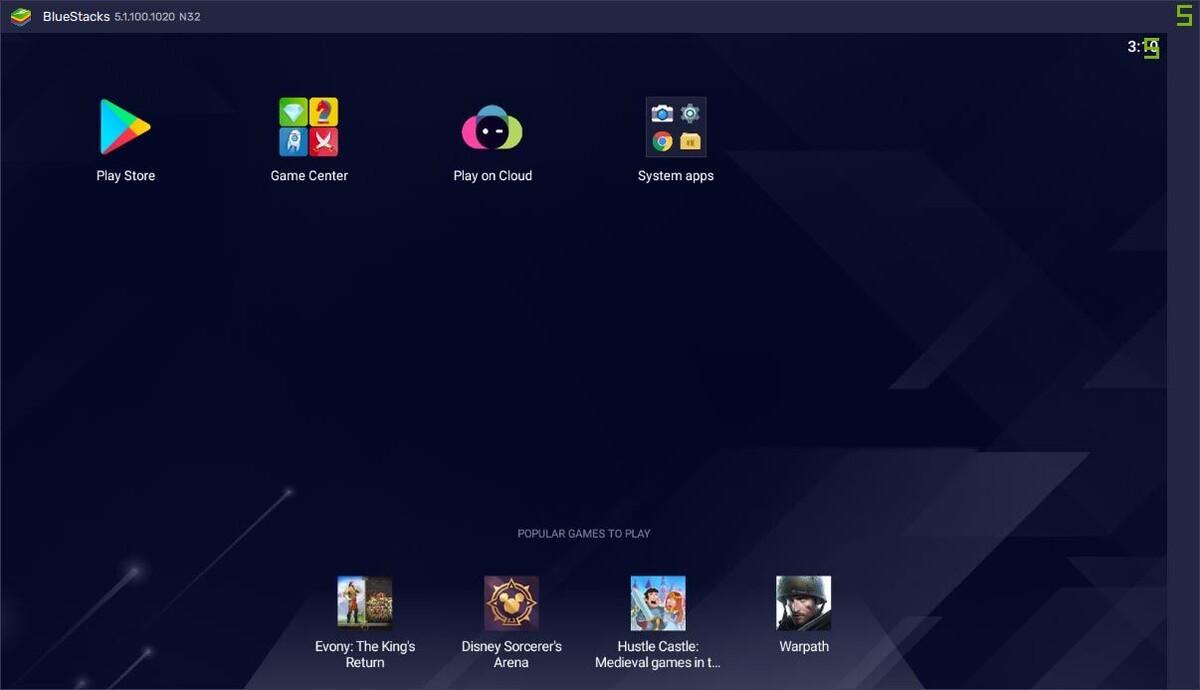
Task: Click the Game Center label text
Action: [309, 176]
